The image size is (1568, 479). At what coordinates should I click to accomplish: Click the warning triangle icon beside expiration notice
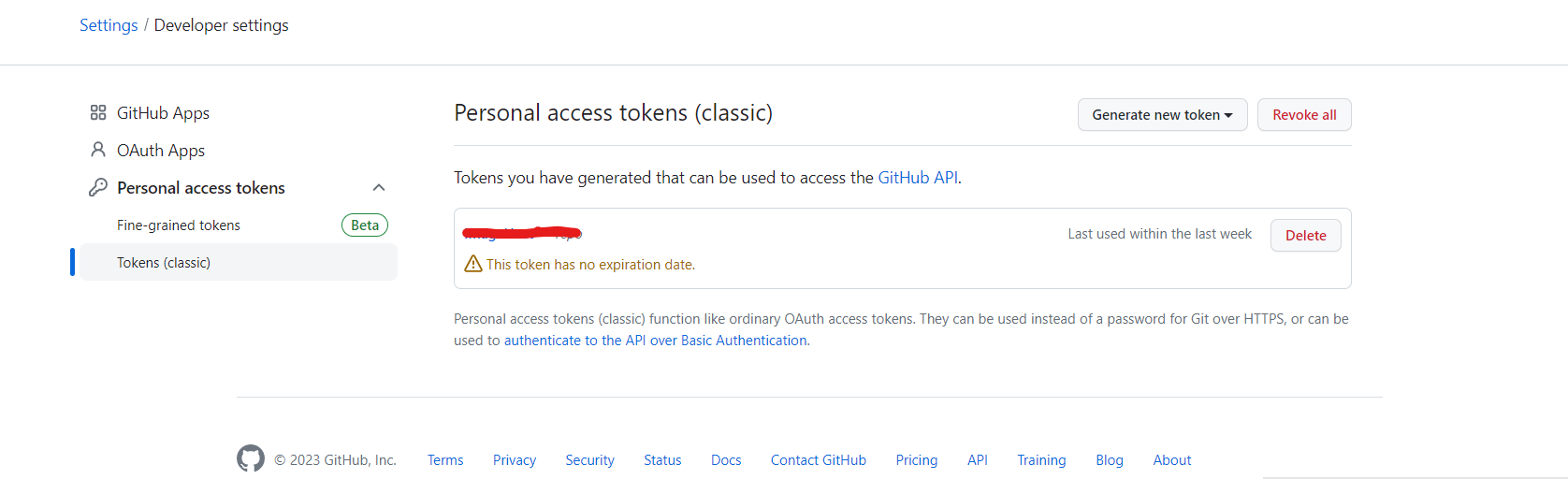pos(473,264)
